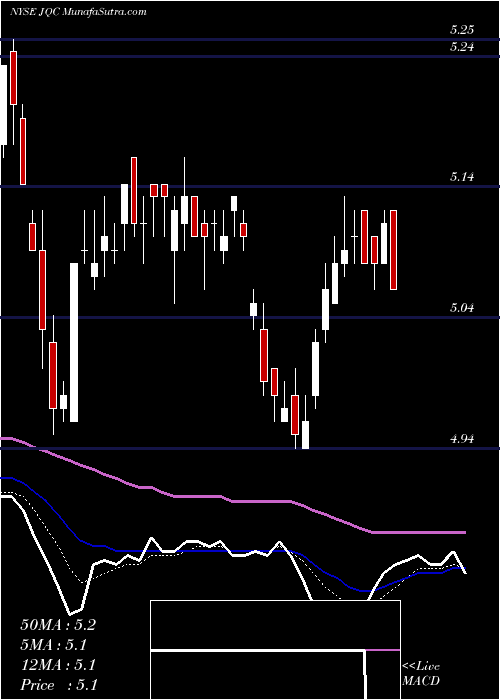Click the 5MA : 5.1 legend text
The image size is (500, 700).
54,645
